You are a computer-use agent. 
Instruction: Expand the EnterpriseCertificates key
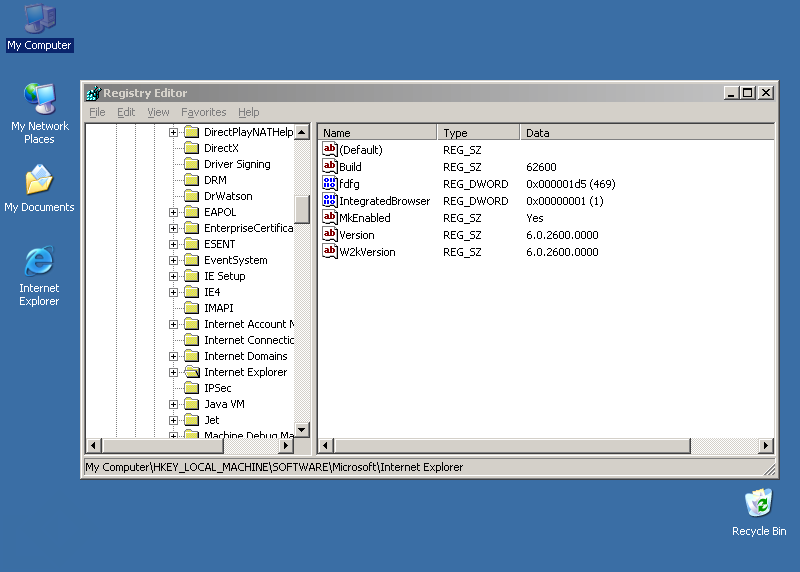click(x=173, y=228)
